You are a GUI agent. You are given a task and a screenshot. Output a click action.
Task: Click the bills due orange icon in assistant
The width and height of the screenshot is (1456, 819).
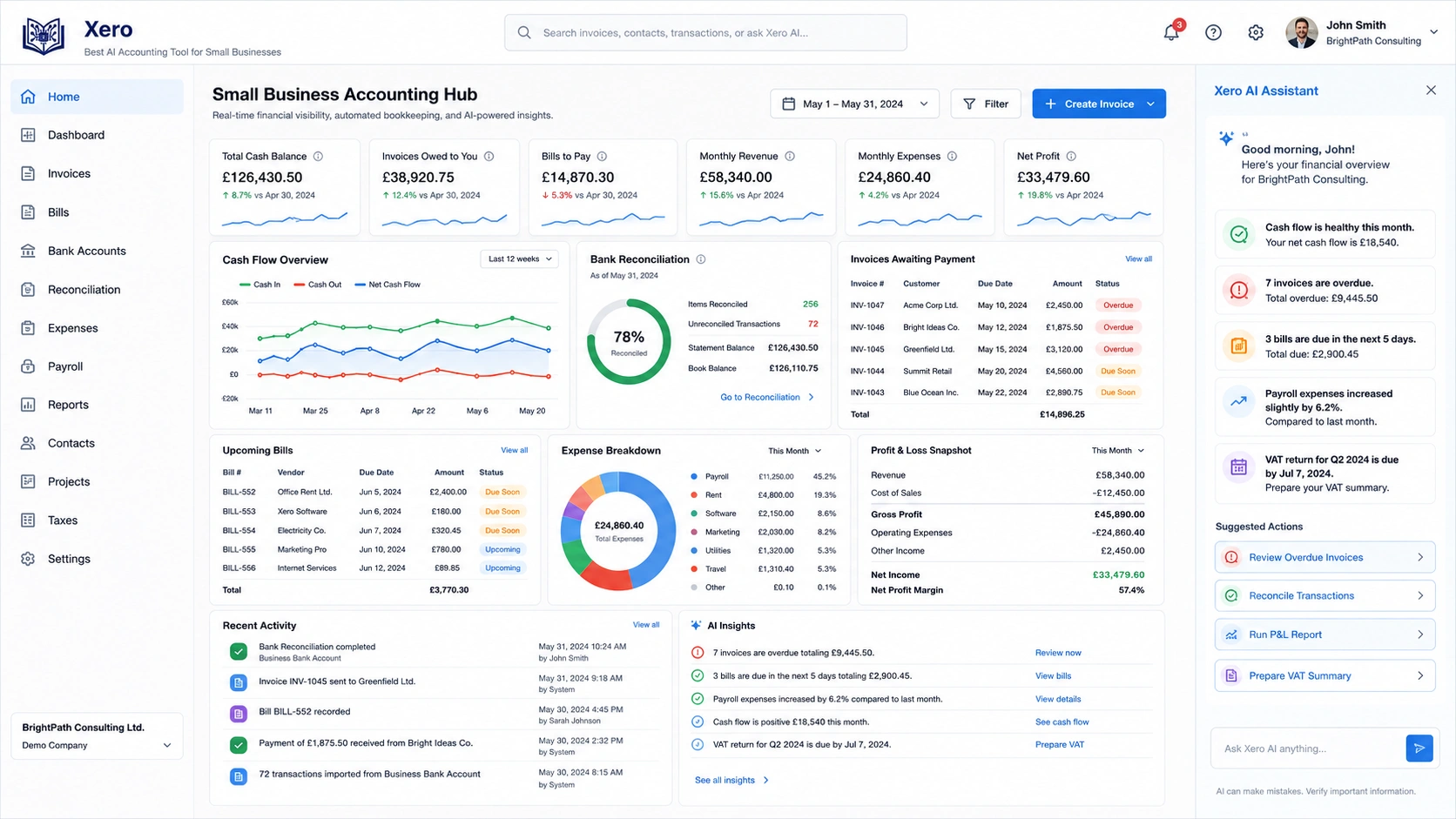click(1238, 346)
